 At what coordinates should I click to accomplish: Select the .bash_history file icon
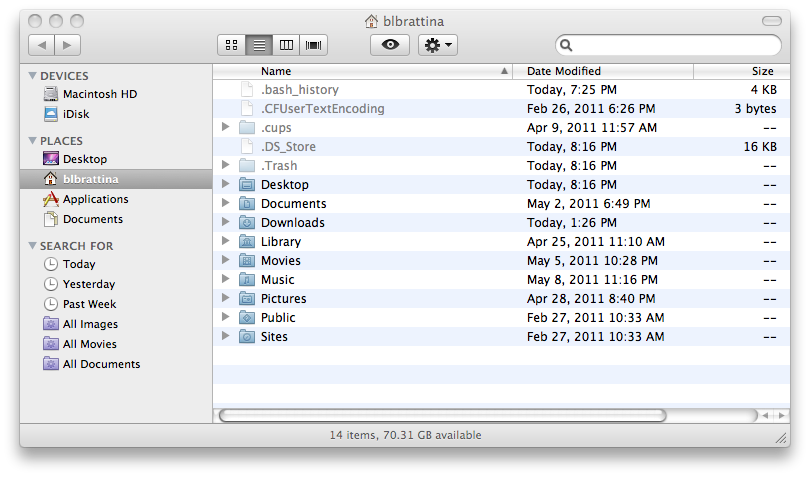247,89
